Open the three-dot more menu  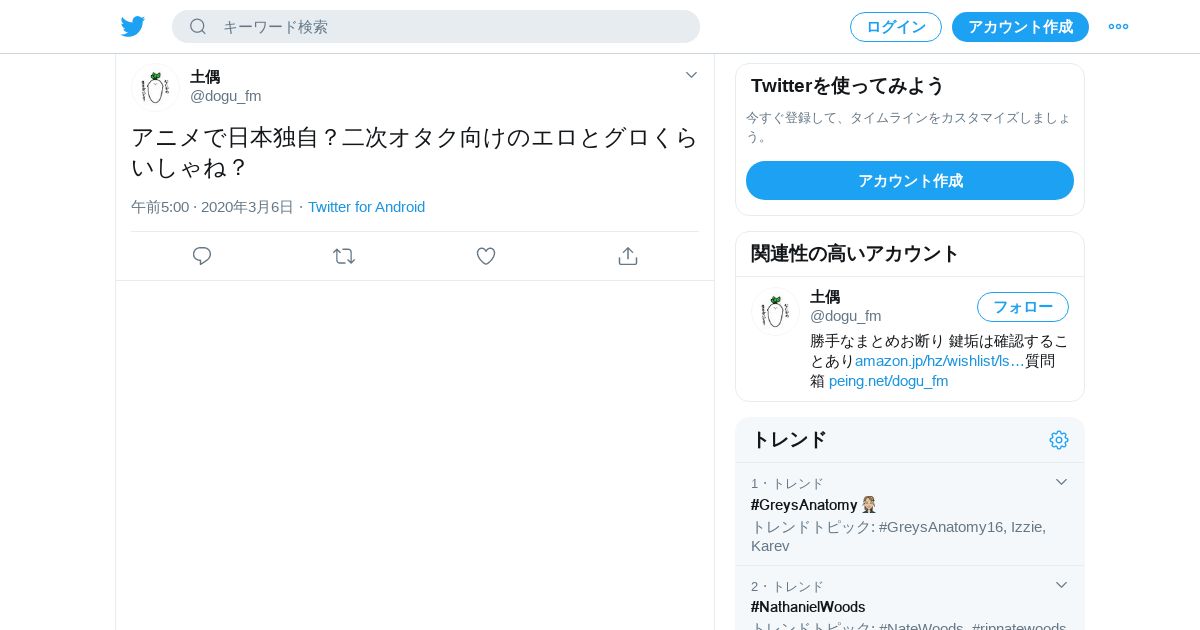pos(1118,27)
